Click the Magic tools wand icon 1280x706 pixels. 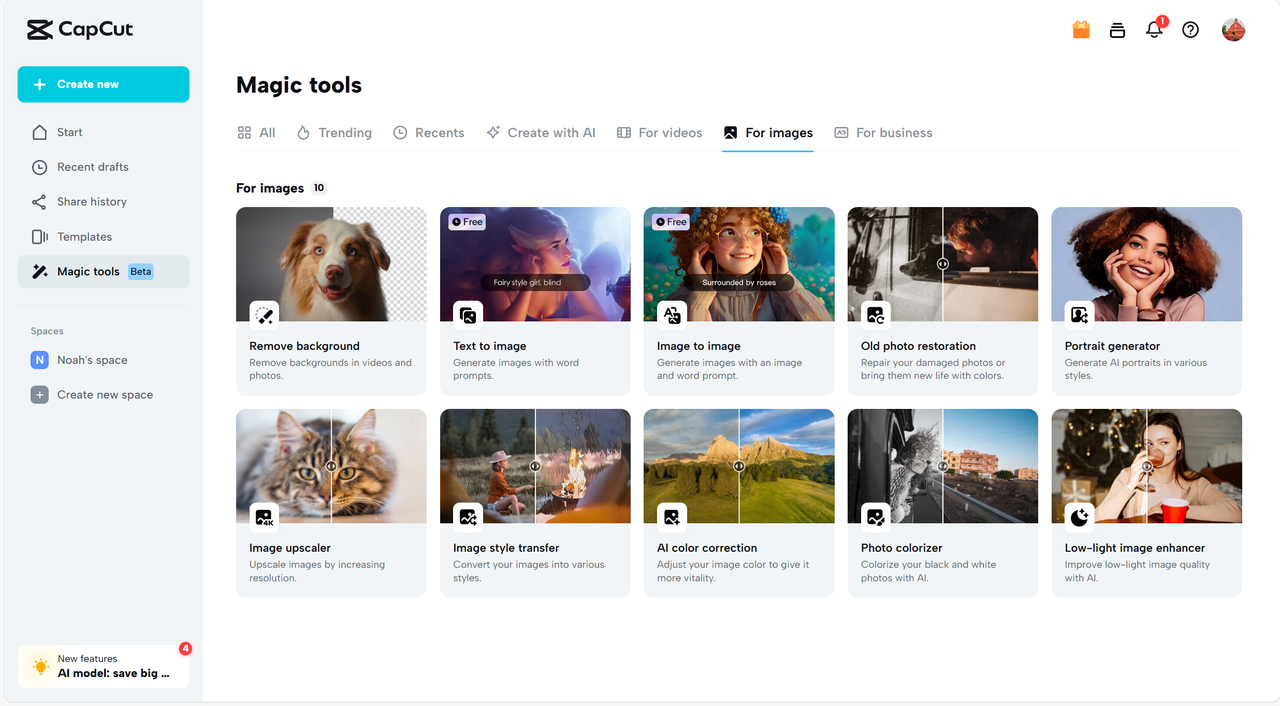(39, 272)
